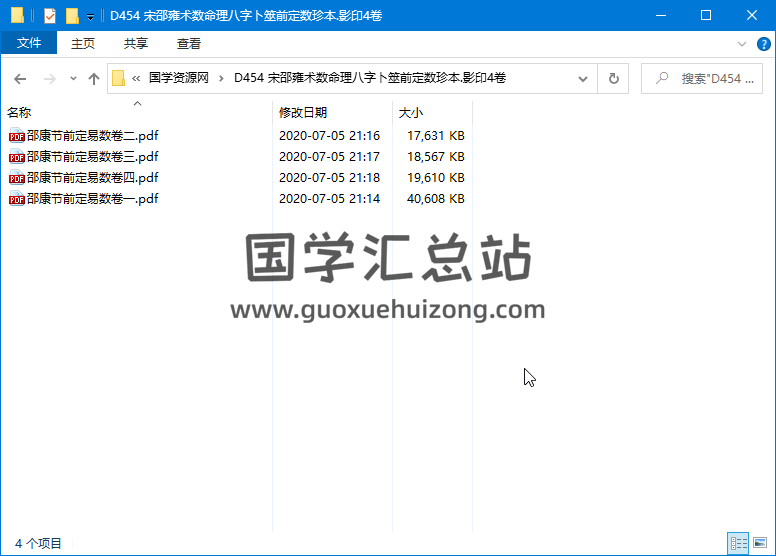Image resolution: width=776 pixels, height=556 pixels.
Task: Expand hidden breadcrumb path chevrons
Action: [x=136, y=78]
